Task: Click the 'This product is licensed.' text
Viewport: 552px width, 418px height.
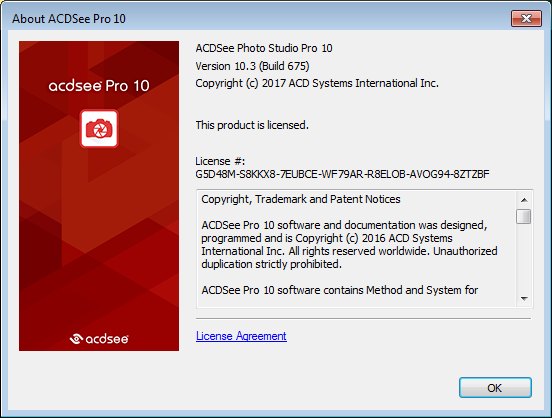Action: click(x=252, y=125)
